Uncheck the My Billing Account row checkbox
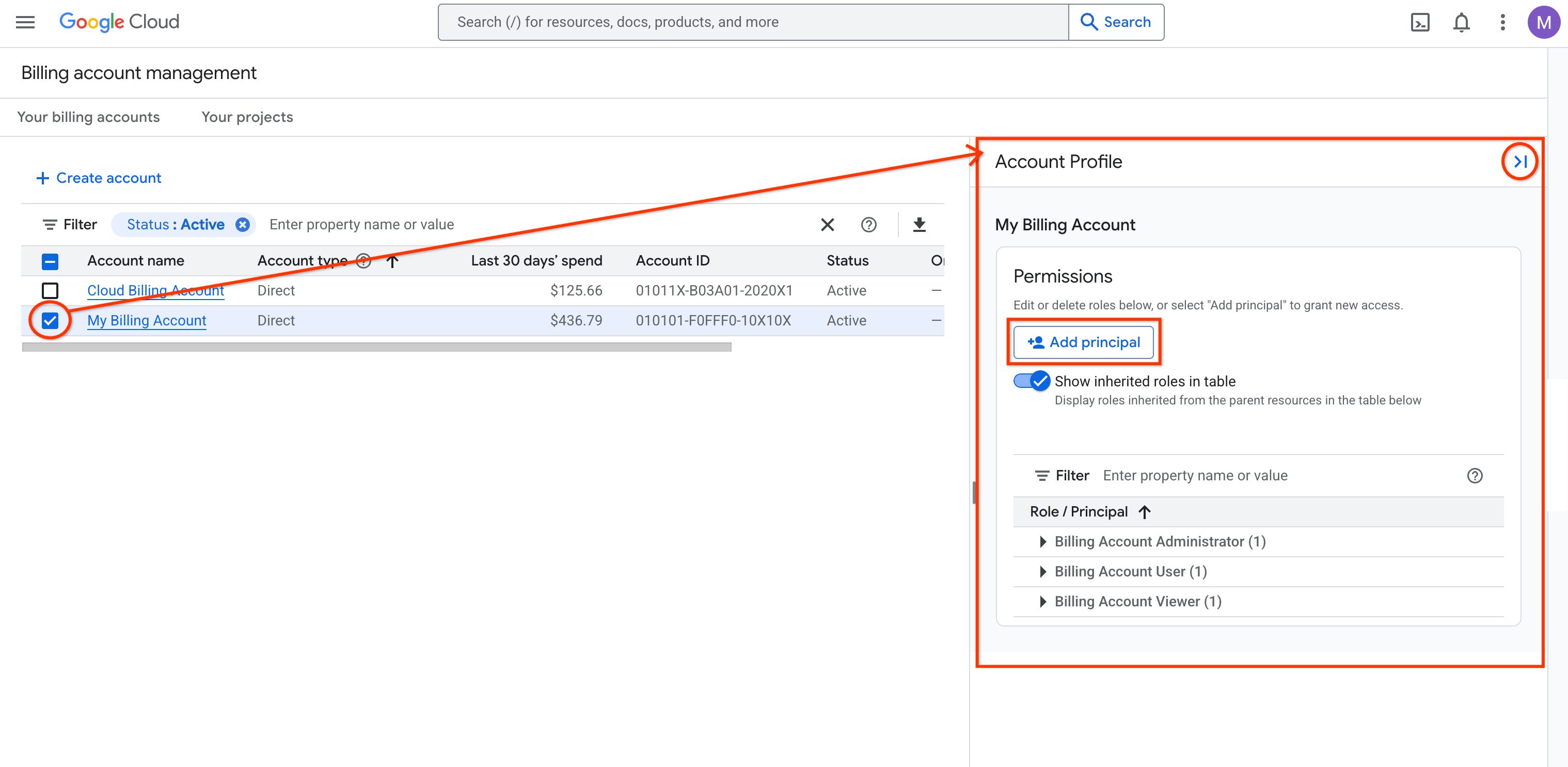This screenshot has width=1568, height=767. pos(51,320)
